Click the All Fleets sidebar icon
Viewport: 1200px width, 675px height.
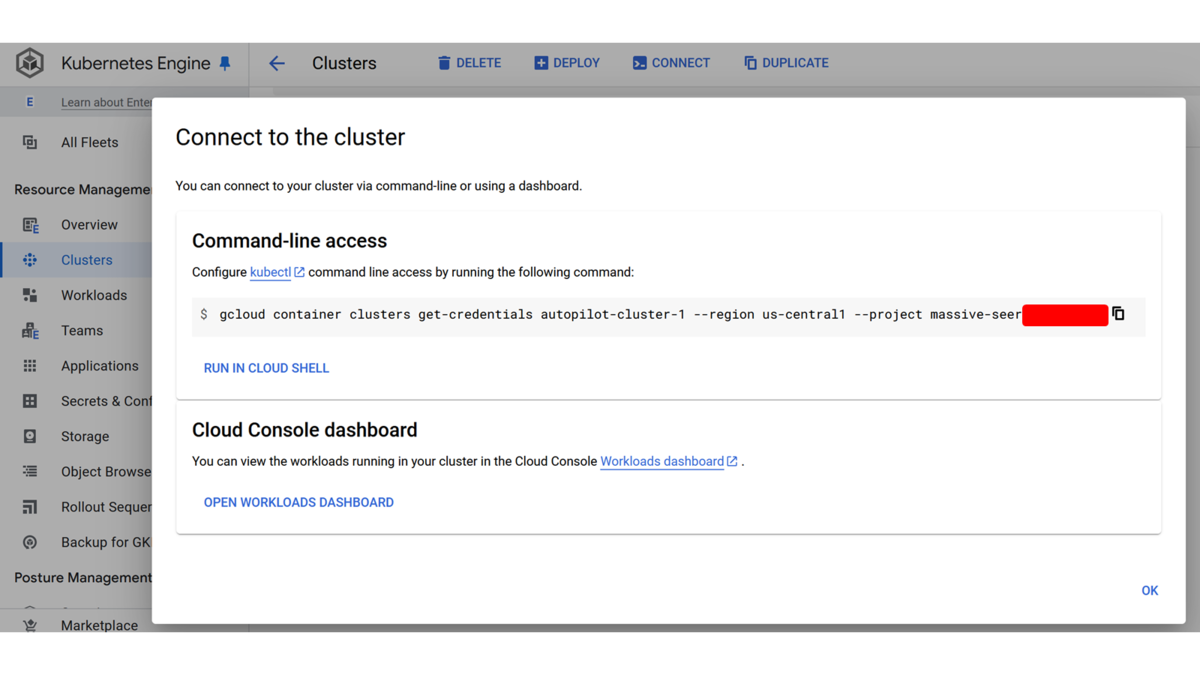30,142
